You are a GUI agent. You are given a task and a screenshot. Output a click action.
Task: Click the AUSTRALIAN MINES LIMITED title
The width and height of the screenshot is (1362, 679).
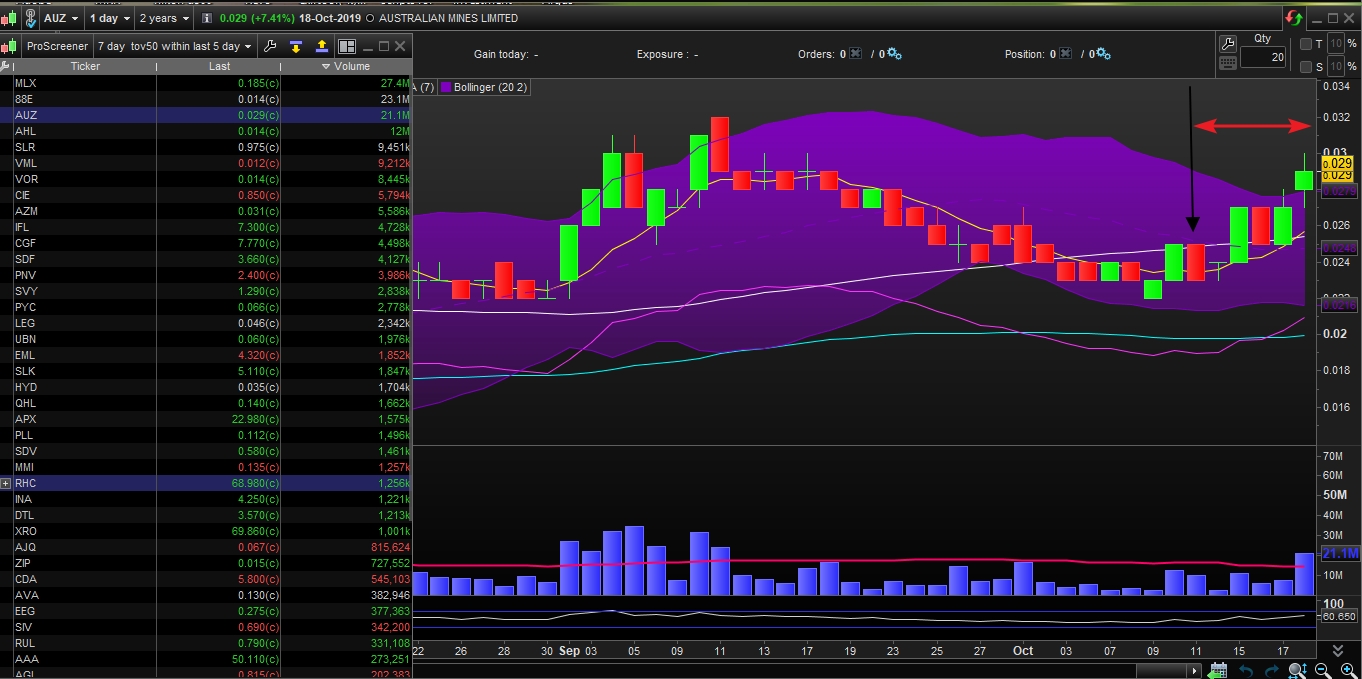[x=449, y=18]
